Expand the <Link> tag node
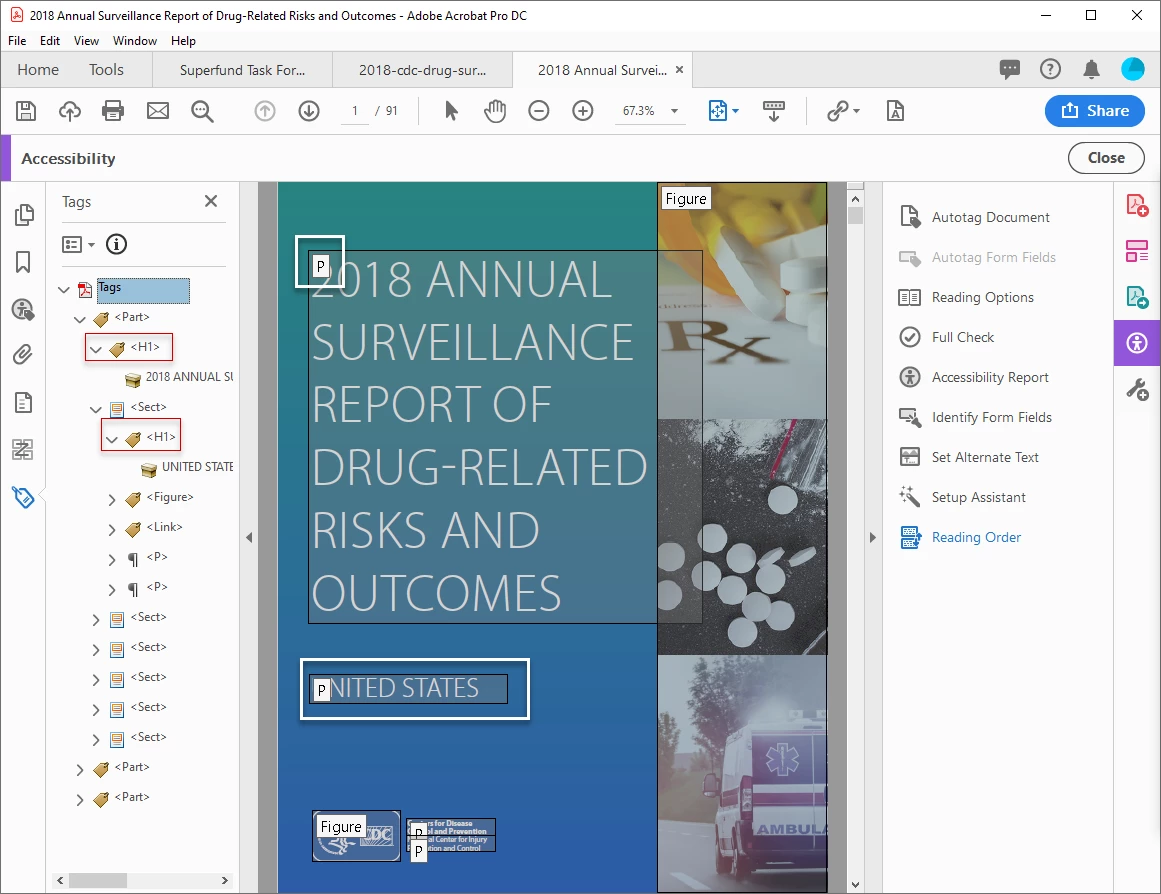 pos(112,530)
